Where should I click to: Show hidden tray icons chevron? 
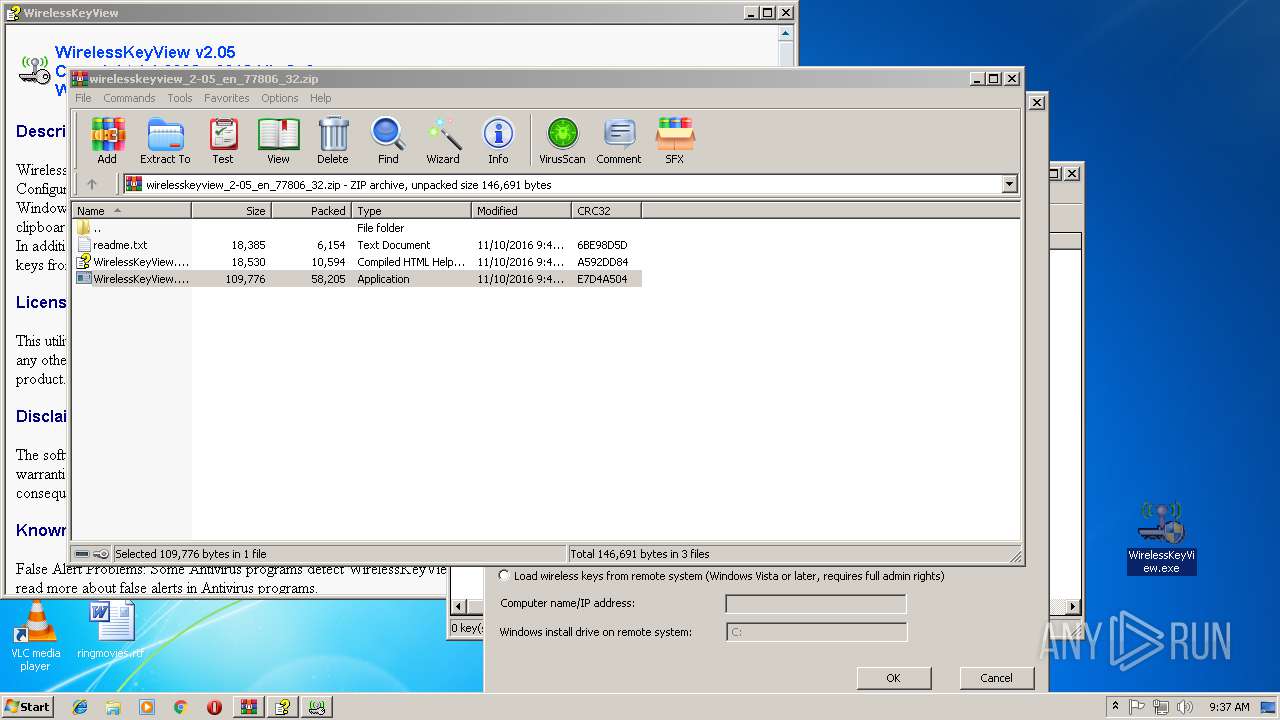coord(1115,707)
